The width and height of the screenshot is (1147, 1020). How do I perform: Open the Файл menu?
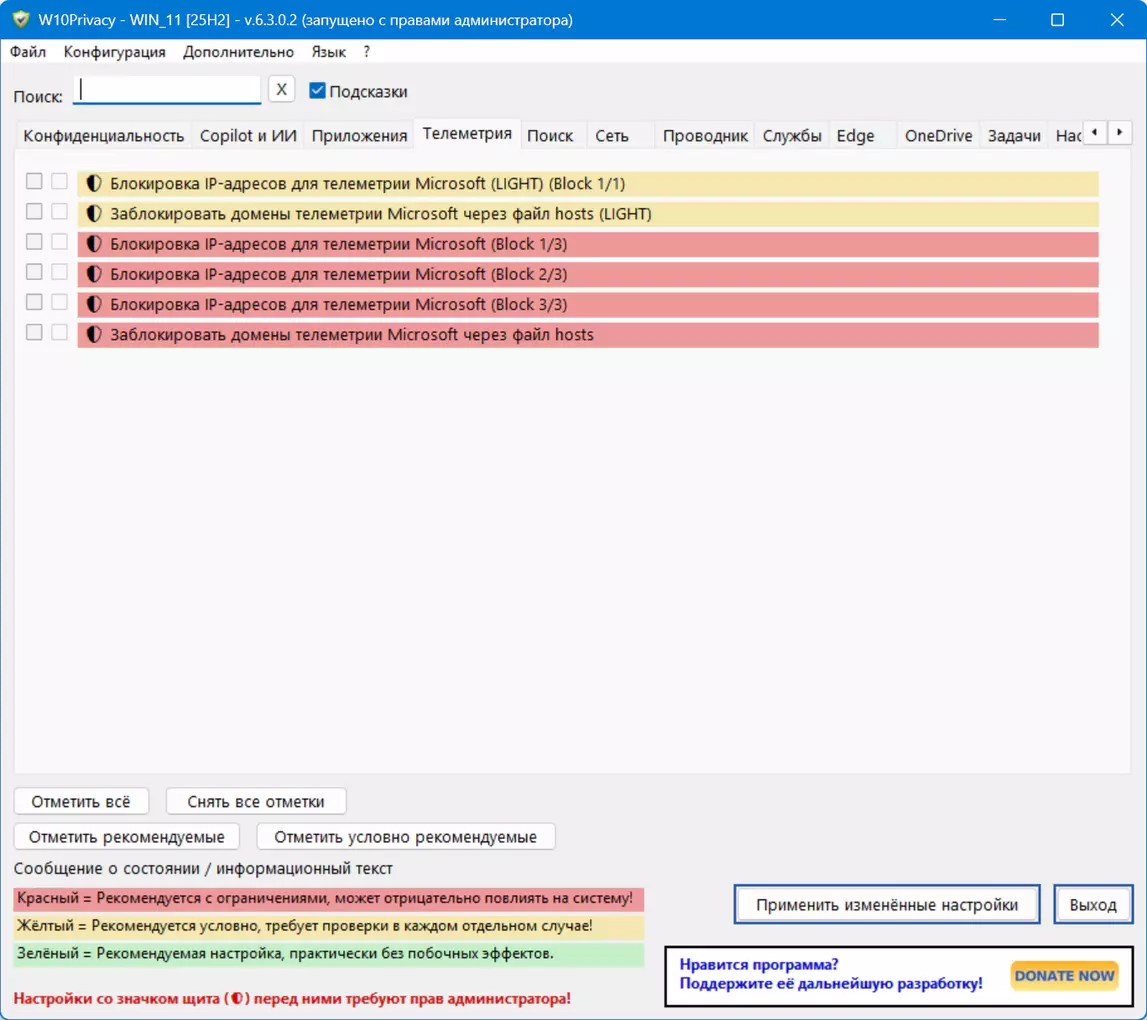pos(28,52)
